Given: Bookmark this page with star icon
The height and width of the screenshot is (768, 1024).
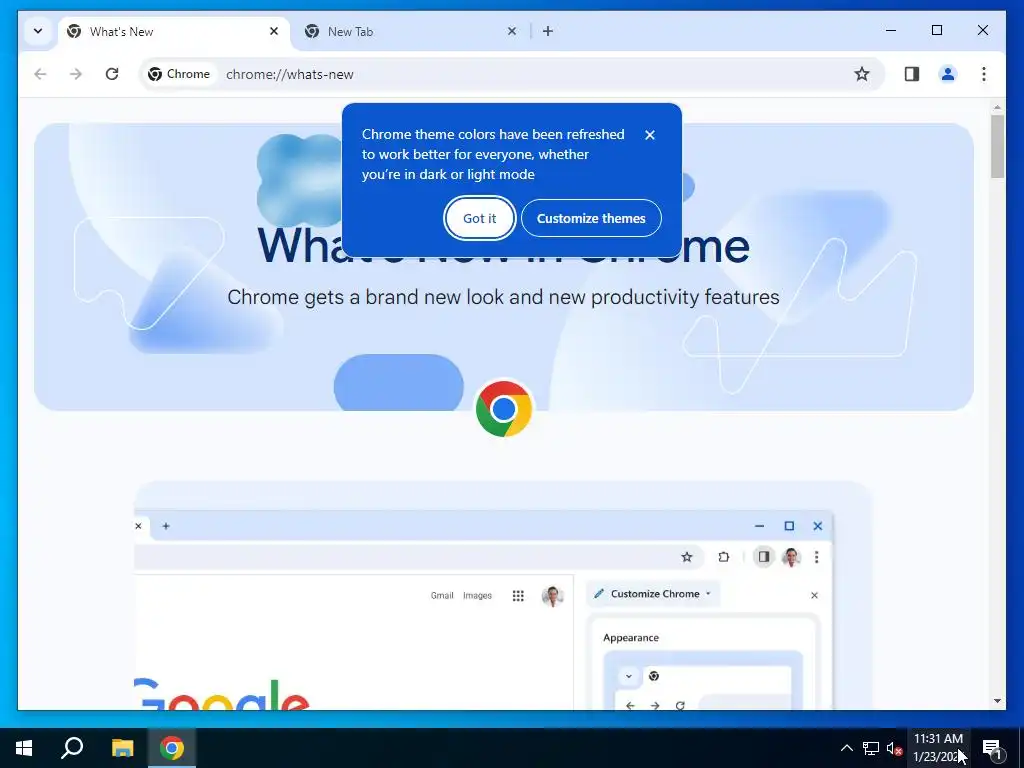Looking at the screenshot, I should coord(862,74).
